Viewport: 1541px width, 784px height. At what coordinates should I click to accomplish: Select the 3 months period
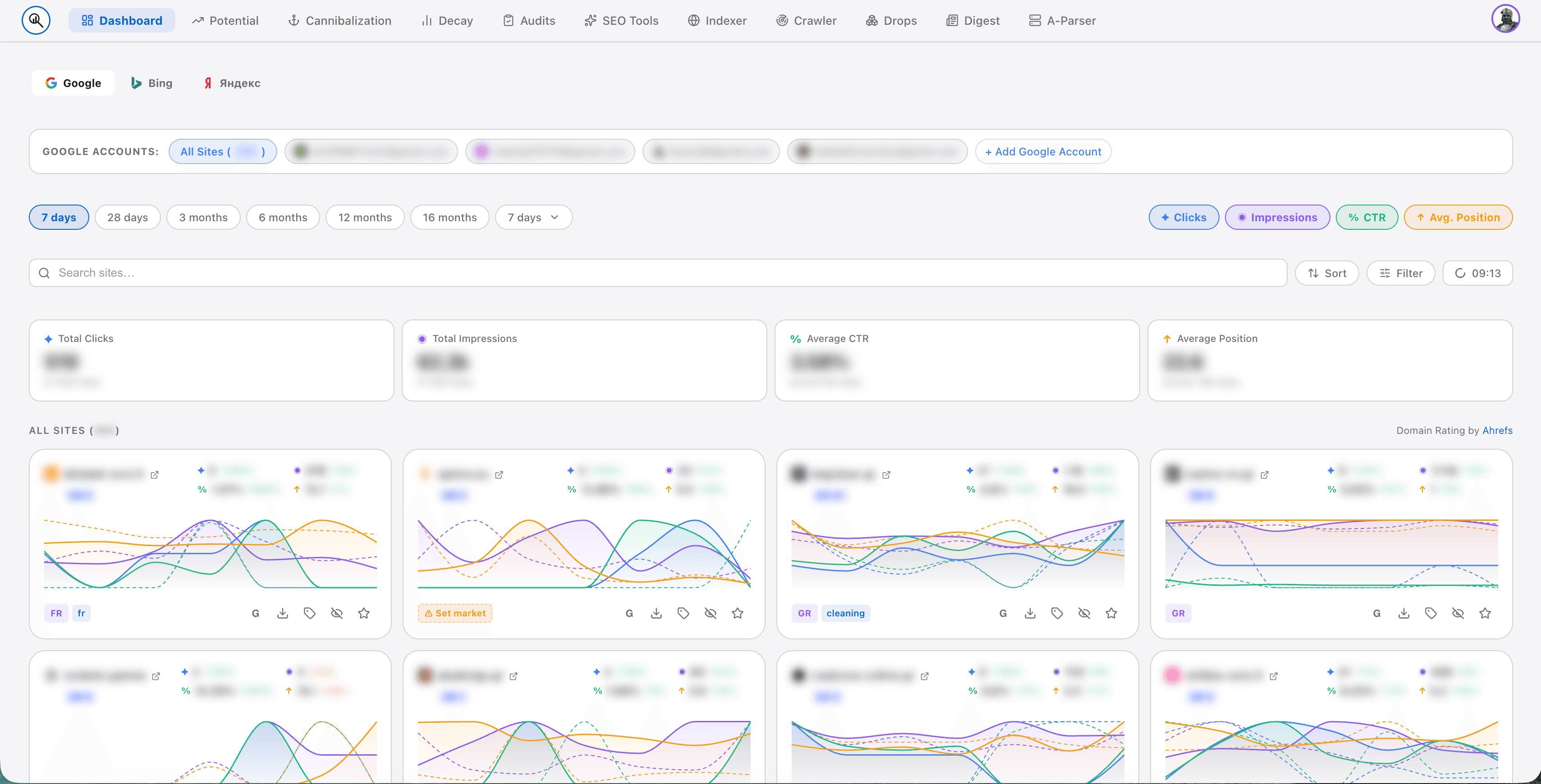pyautogui.click(x=203, y=217)
